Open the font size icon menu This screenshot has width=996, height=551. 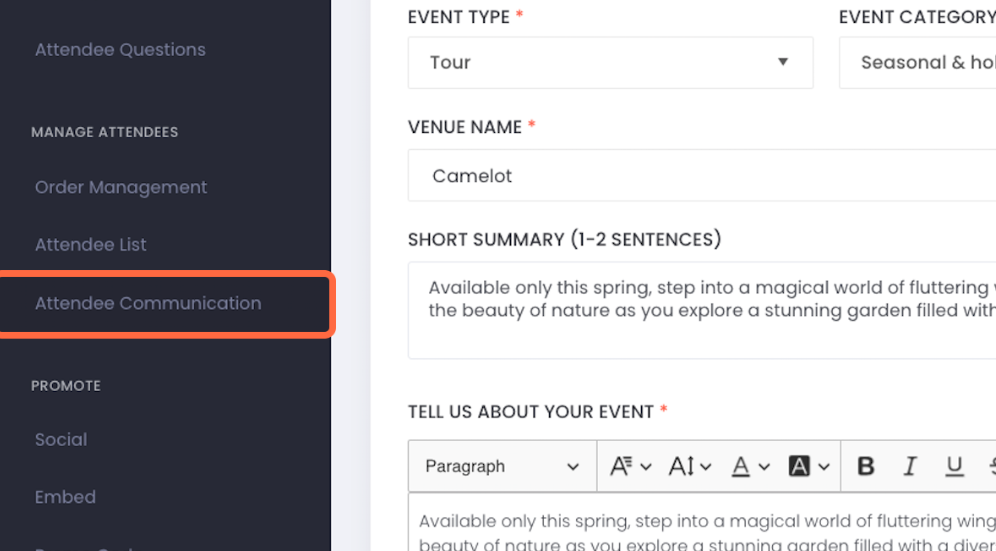689,466
